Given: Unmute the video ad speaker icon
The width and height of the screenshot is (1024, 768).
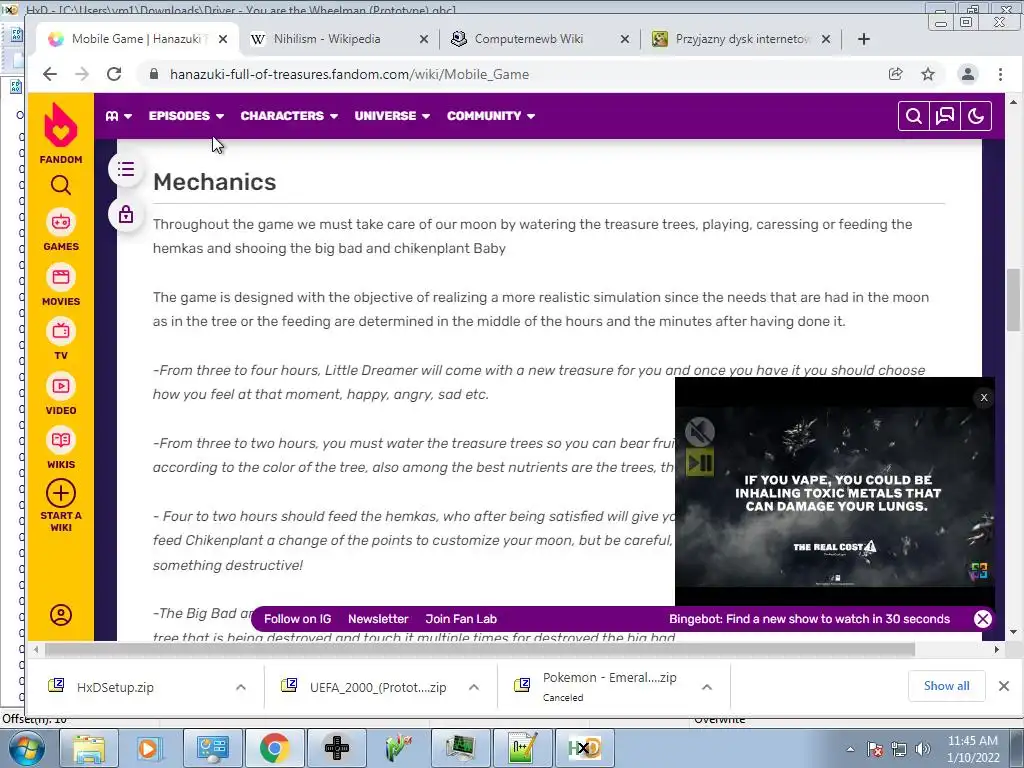Looking at the screenshot, I should (700, 432).
